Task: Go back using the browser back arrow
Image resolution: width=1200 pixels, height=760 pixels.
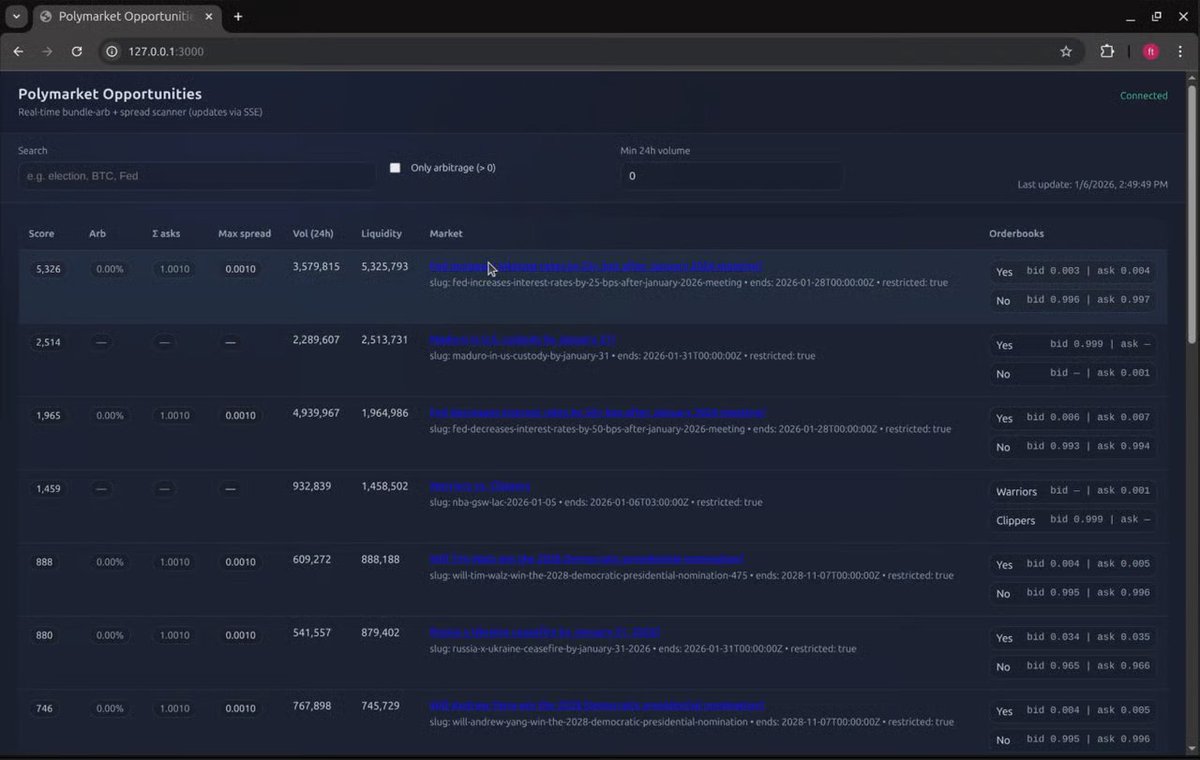Action: pyautogui.click(x=18, y=51)
